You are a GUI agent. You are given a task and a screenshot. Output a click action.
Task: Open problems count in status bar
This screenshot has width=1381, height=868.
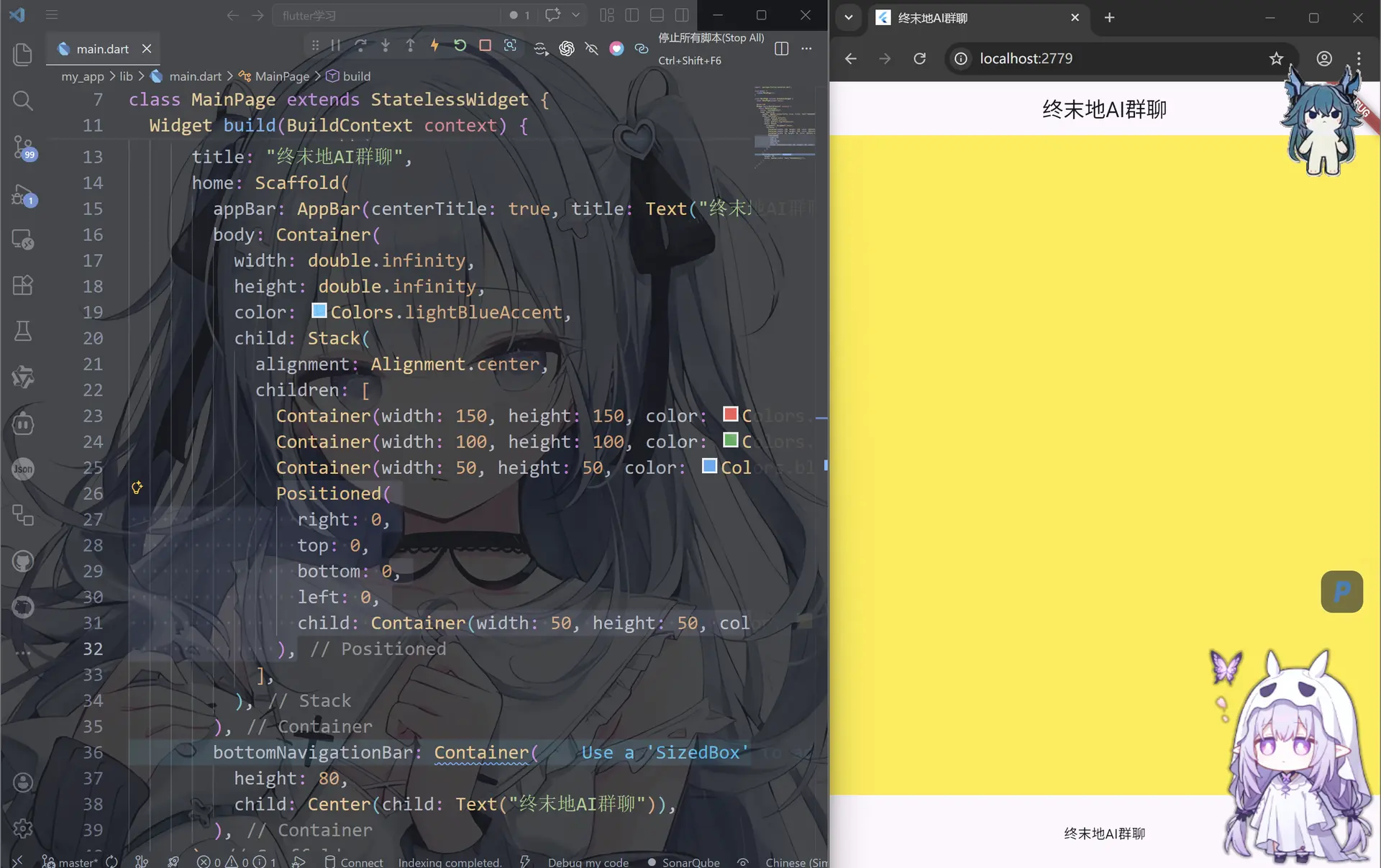tap(237, 862)
